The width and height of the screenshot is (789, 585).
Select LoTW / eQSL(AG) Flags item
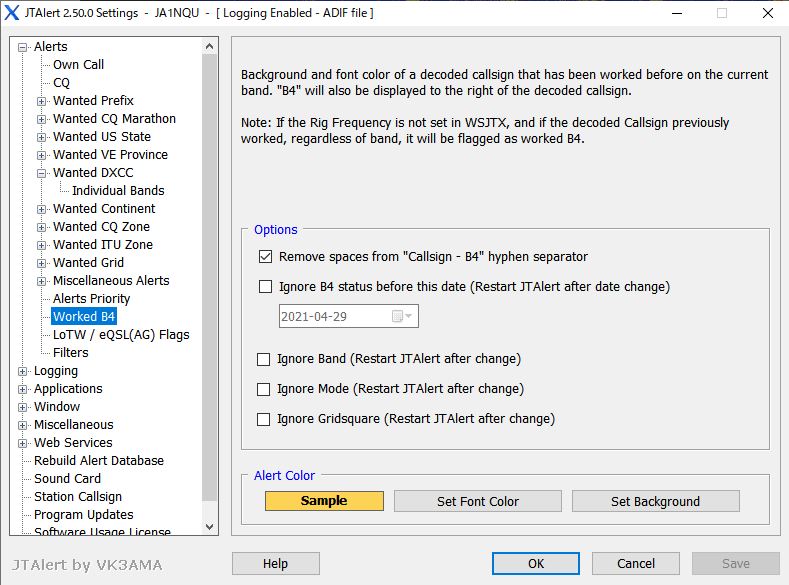[120, 335]
